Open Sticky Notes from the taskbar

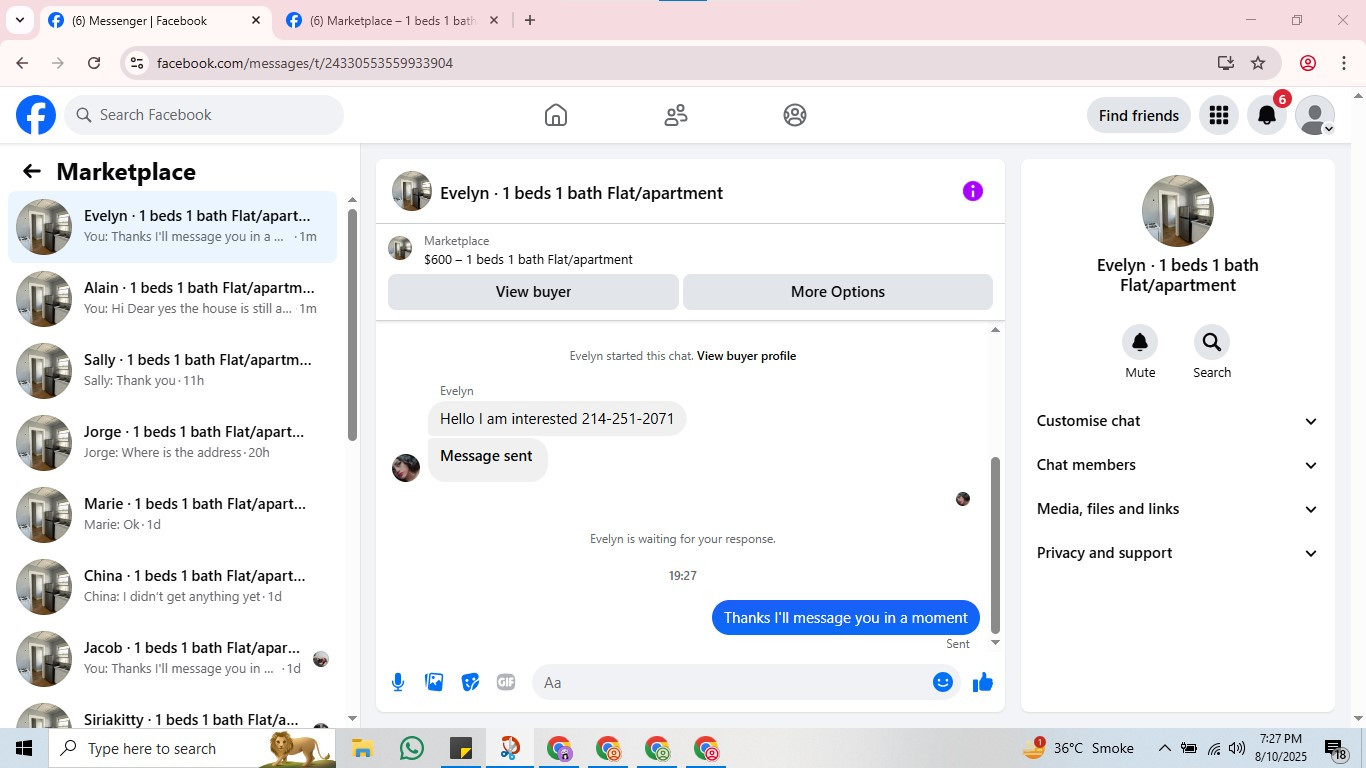click(461, 748)
